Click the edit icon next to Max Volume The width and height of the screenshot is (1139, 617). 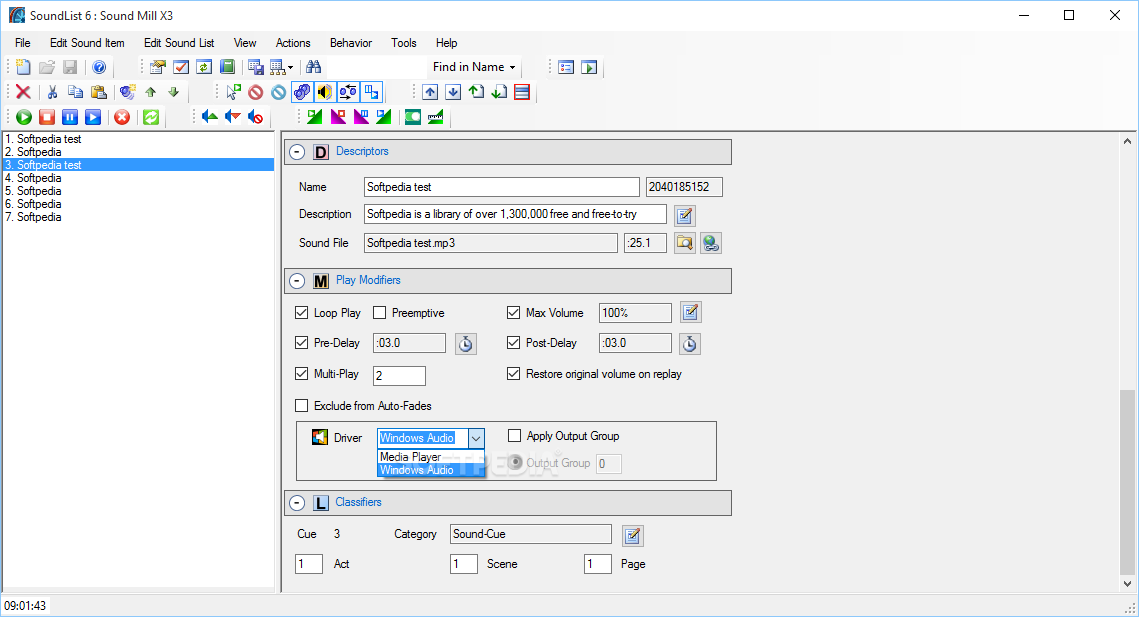pyautogui.click(x=690, y=312)
